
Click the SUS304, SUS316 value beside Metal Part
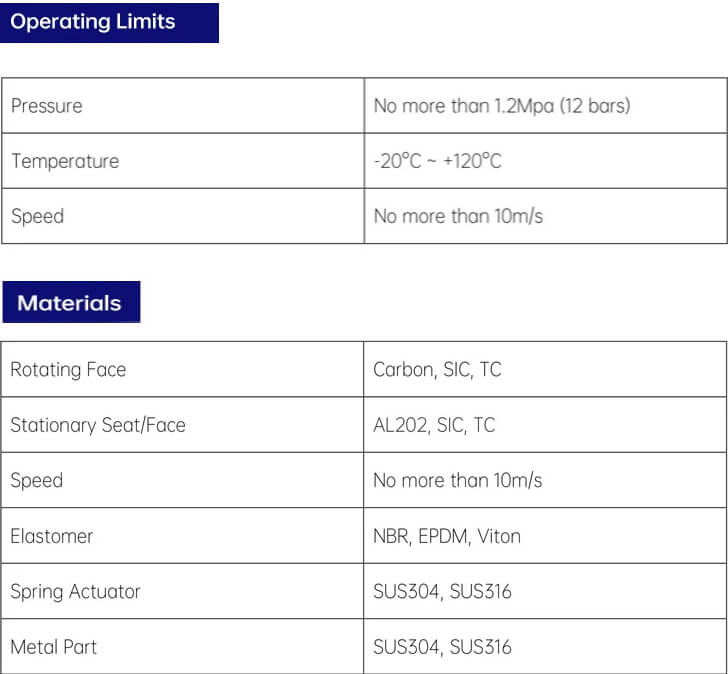(x=442, y=647)
